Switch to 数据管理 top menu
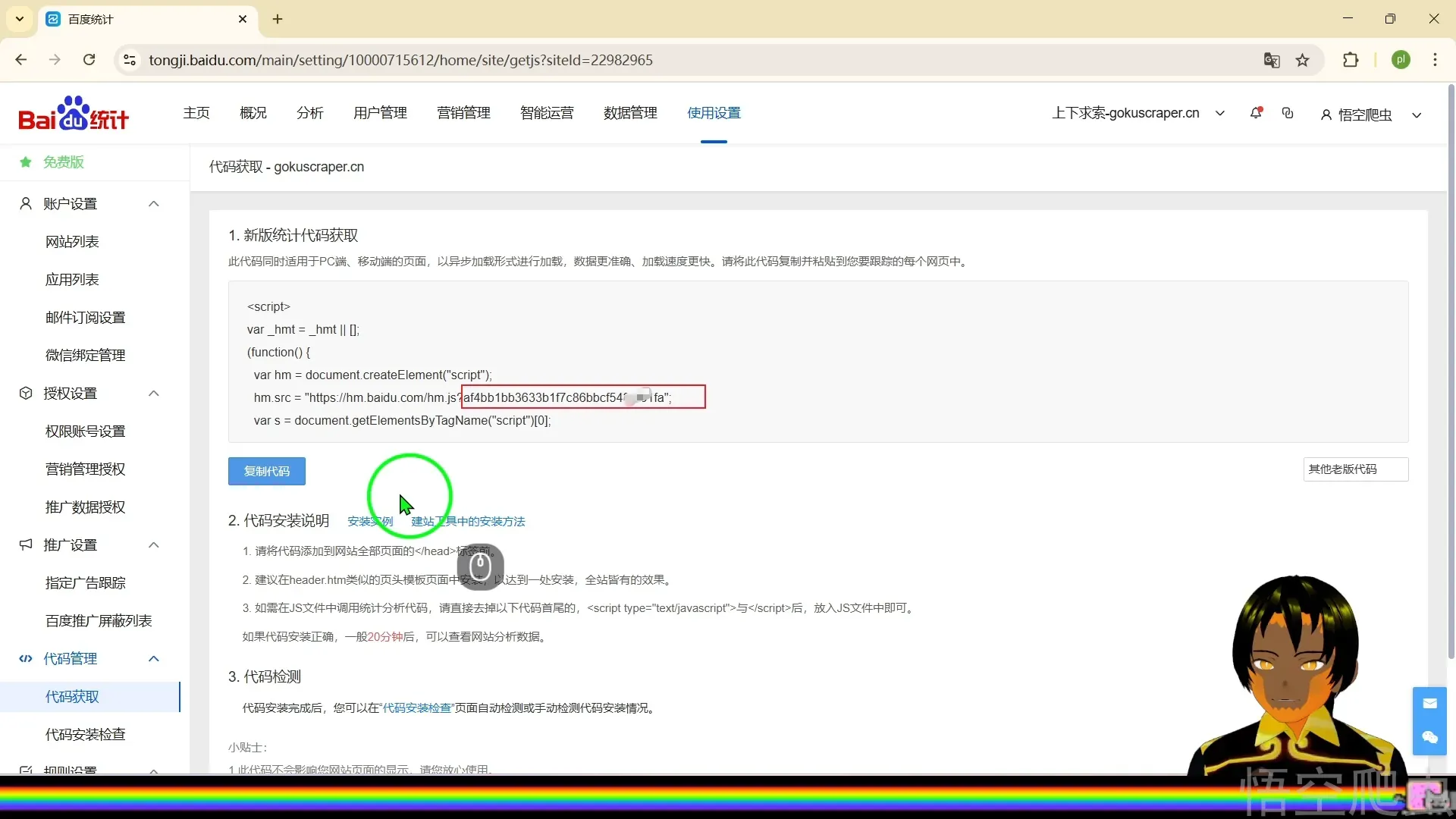The width and height of the screenshot is (1456, 819). point(630,113)
